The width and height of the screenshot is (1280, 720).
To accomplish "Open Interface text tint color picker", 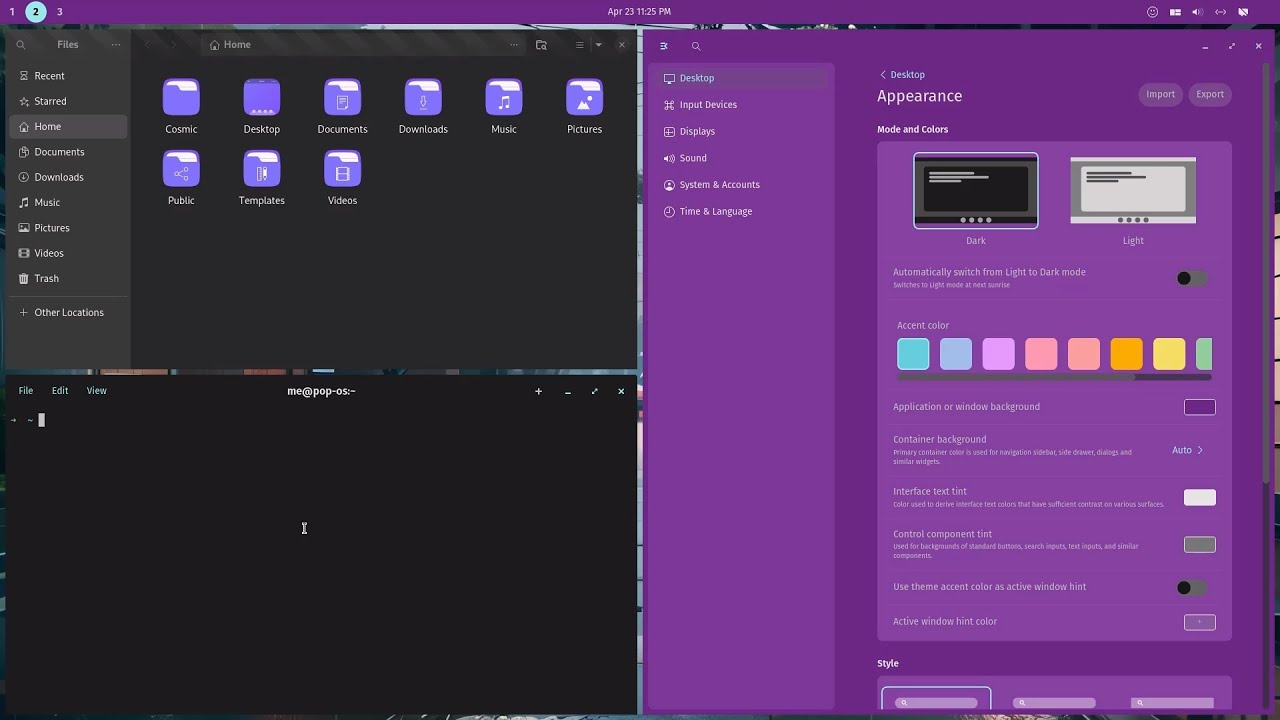I will pos(1199,498).
